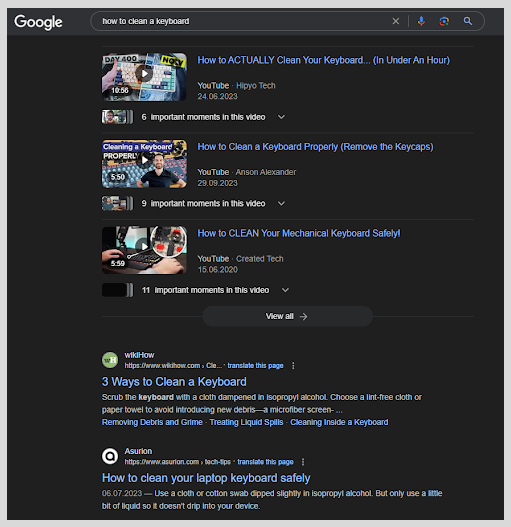Click the wikiHow site favicon
511x527 pixels.
tap(110, 360)
